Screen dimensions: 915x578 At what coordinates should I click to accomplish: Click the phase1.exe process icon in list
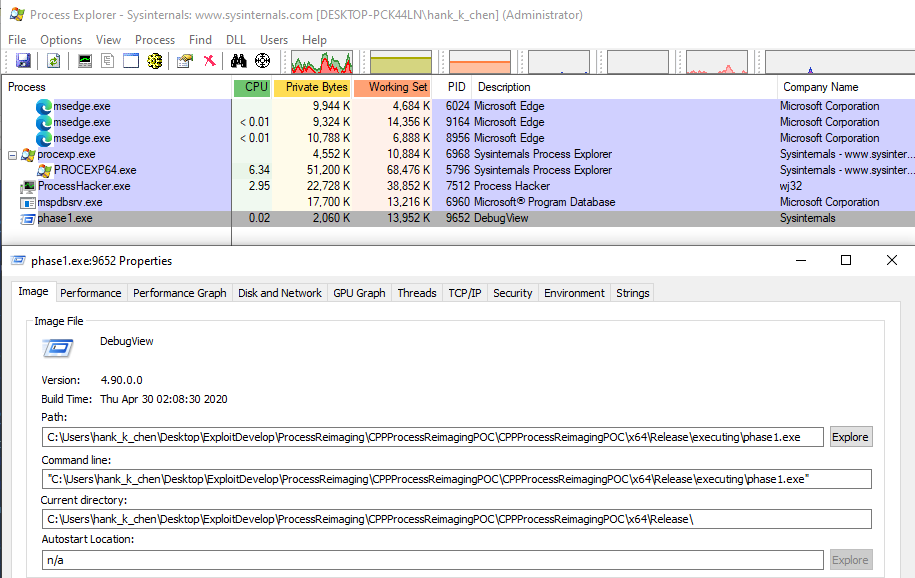point(28,219)
